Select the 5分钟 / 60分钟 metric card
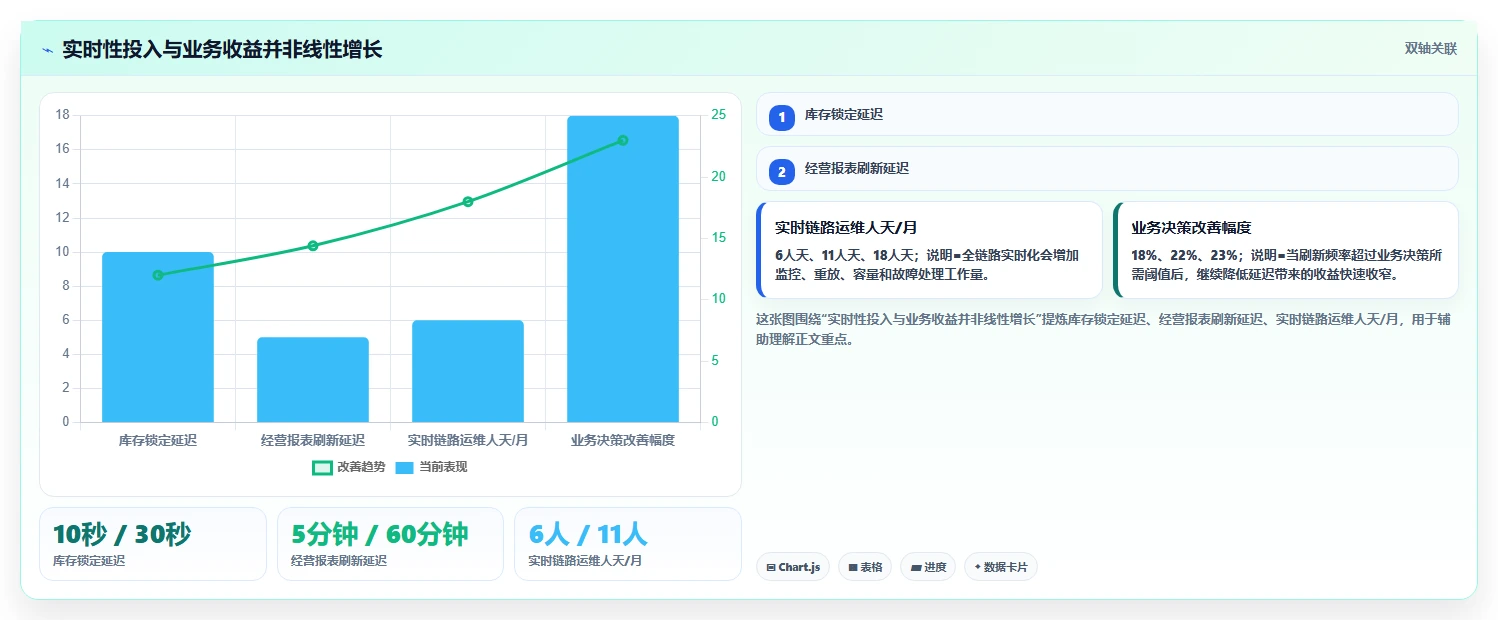The height and width of the screenshot is (620, 1498). tap(390, 544)
